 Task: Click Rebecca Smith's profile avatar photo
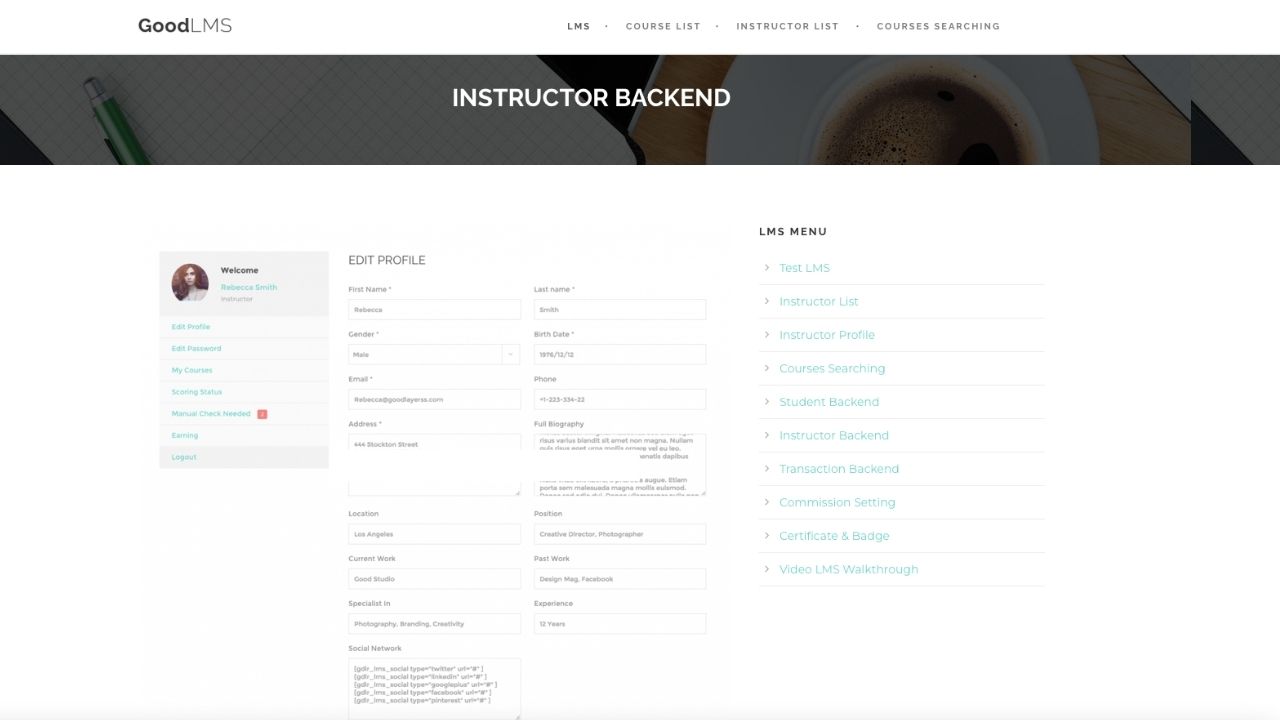pyautogui.click(x=190, y=283)
